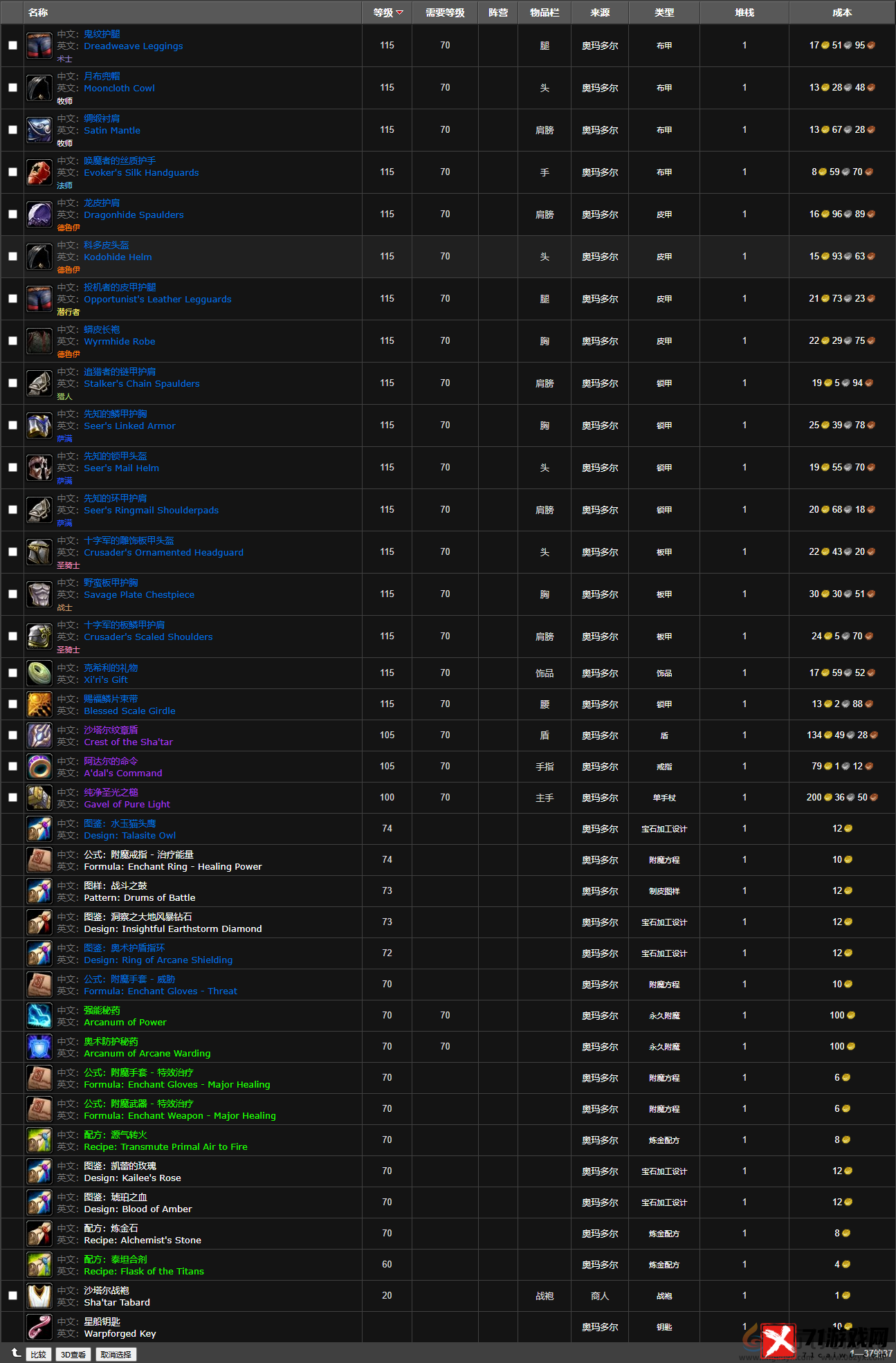Click Design: Kailee's Rose icon

pyautogui.click(x=39, y=1171)
